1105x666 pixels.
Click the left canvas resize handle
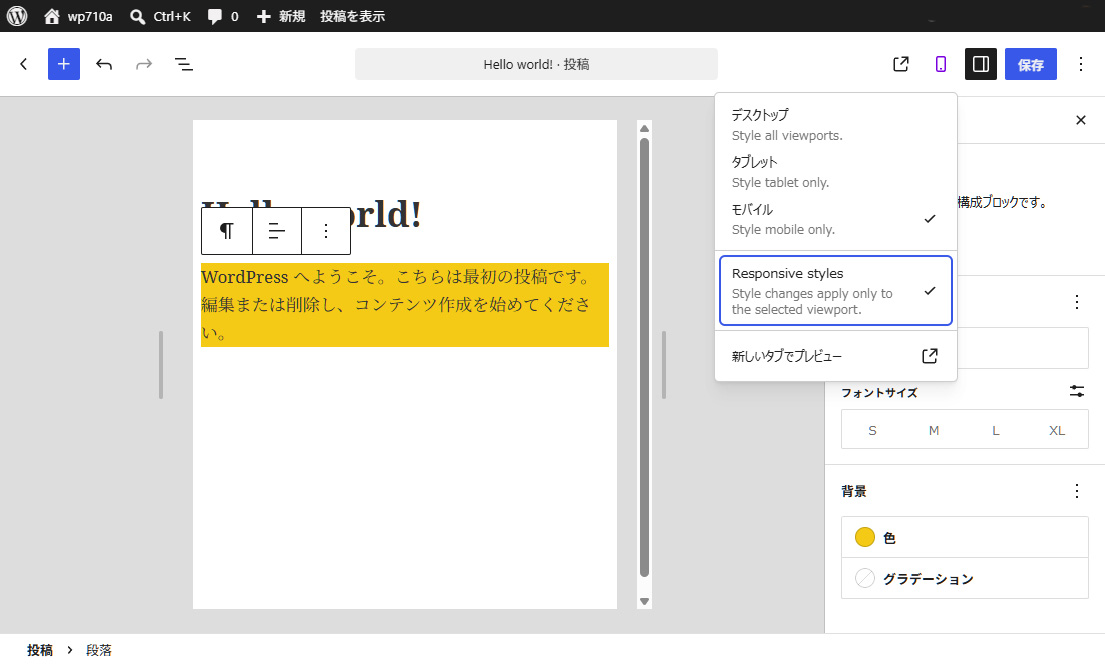coord(161,364)
